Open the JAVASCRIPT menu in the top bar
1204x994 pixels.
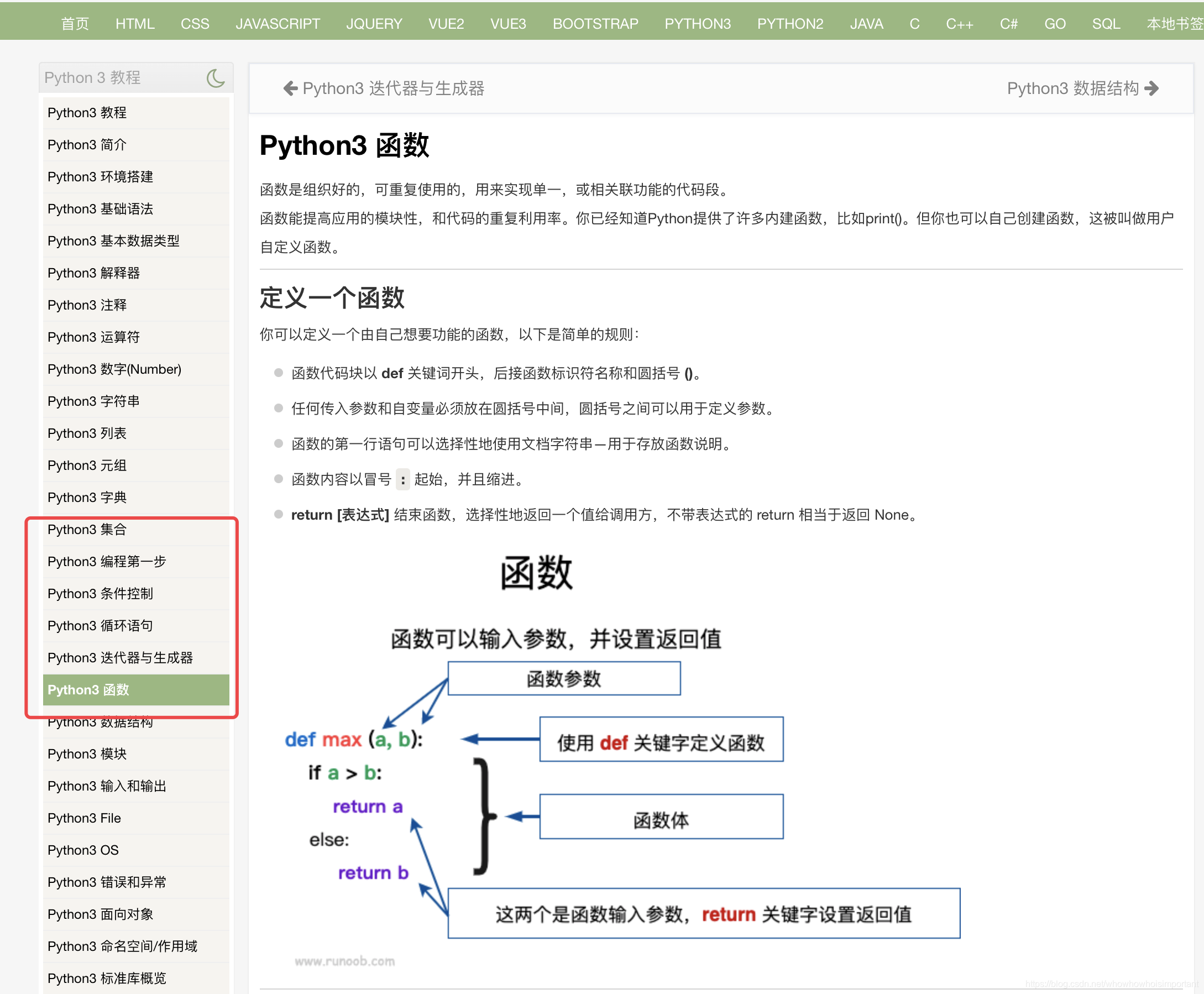coord(278,23)
